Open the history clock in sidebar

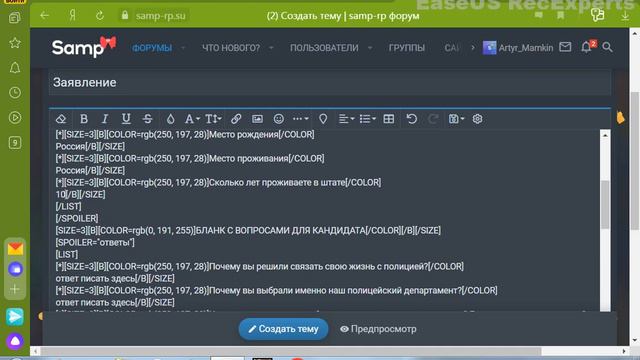[x=15, y=93]
